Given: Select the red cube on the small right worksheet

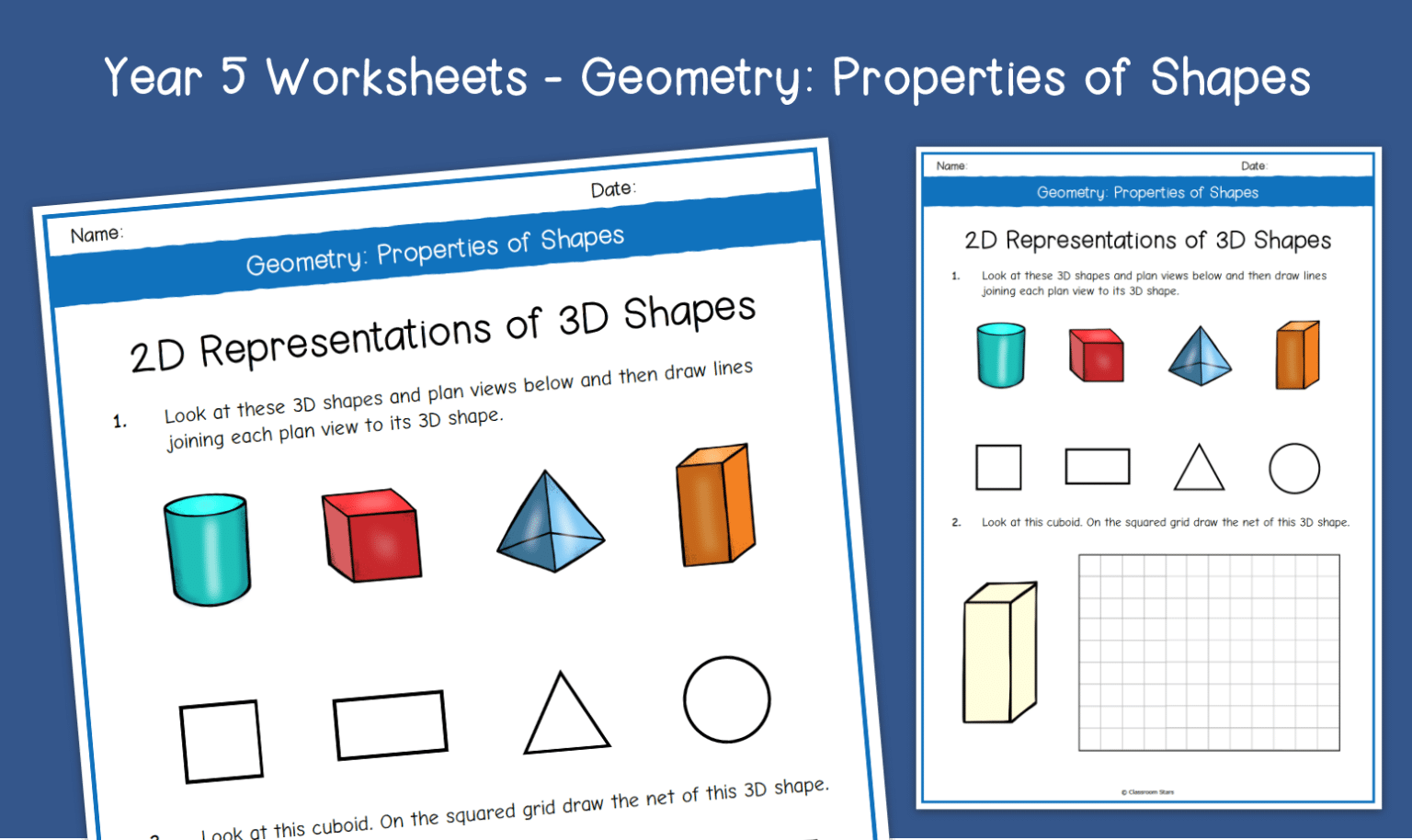Looking at the screenshot, I should tap(1096, 356).
